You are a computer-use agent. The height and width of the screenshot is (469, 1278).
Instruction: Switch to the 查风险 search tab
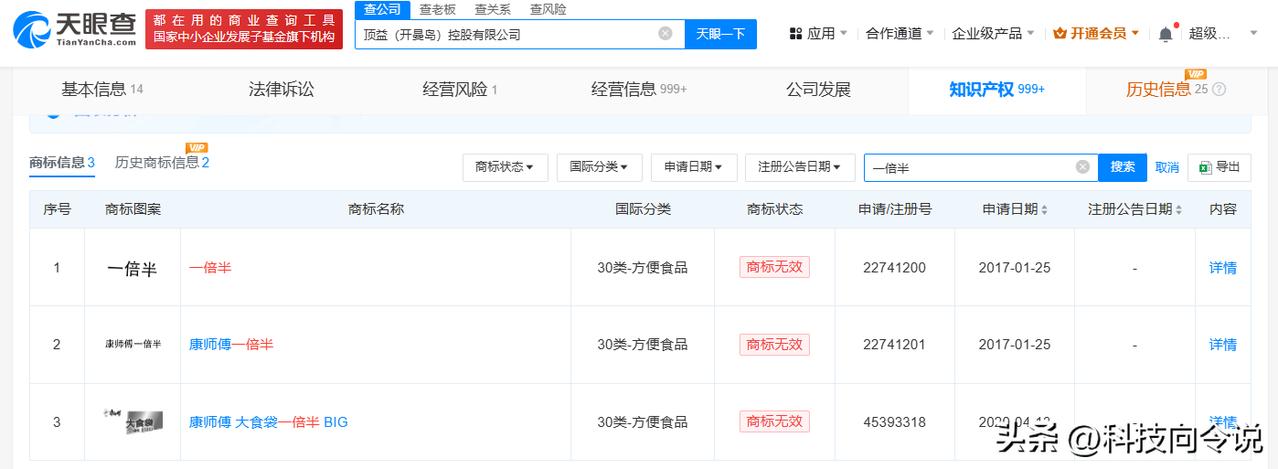(547, 9)
